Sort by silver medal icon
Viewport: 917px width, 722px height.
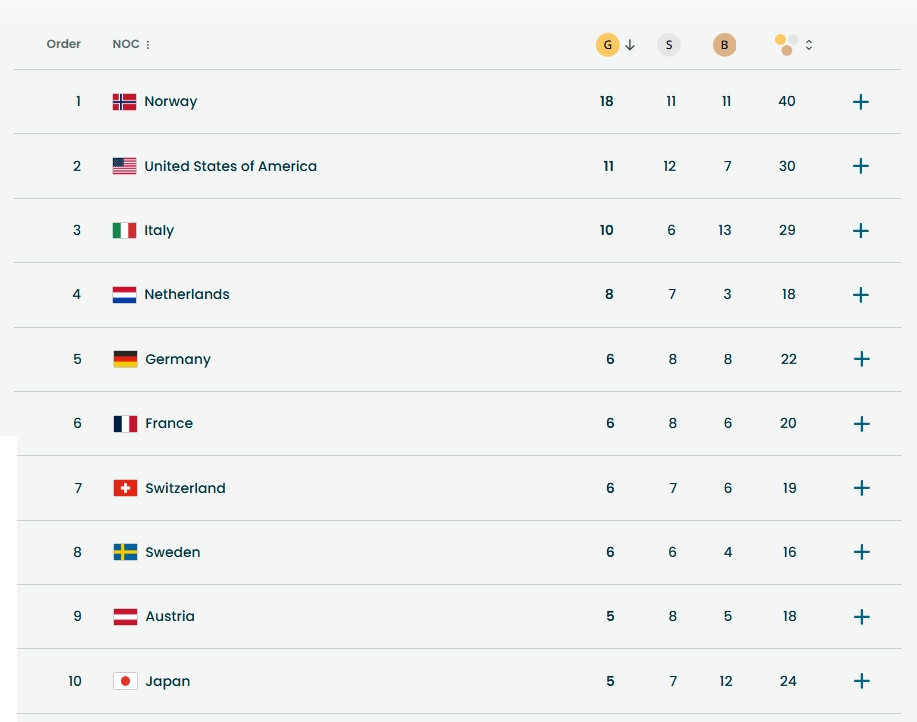click(x=668, y=45)
